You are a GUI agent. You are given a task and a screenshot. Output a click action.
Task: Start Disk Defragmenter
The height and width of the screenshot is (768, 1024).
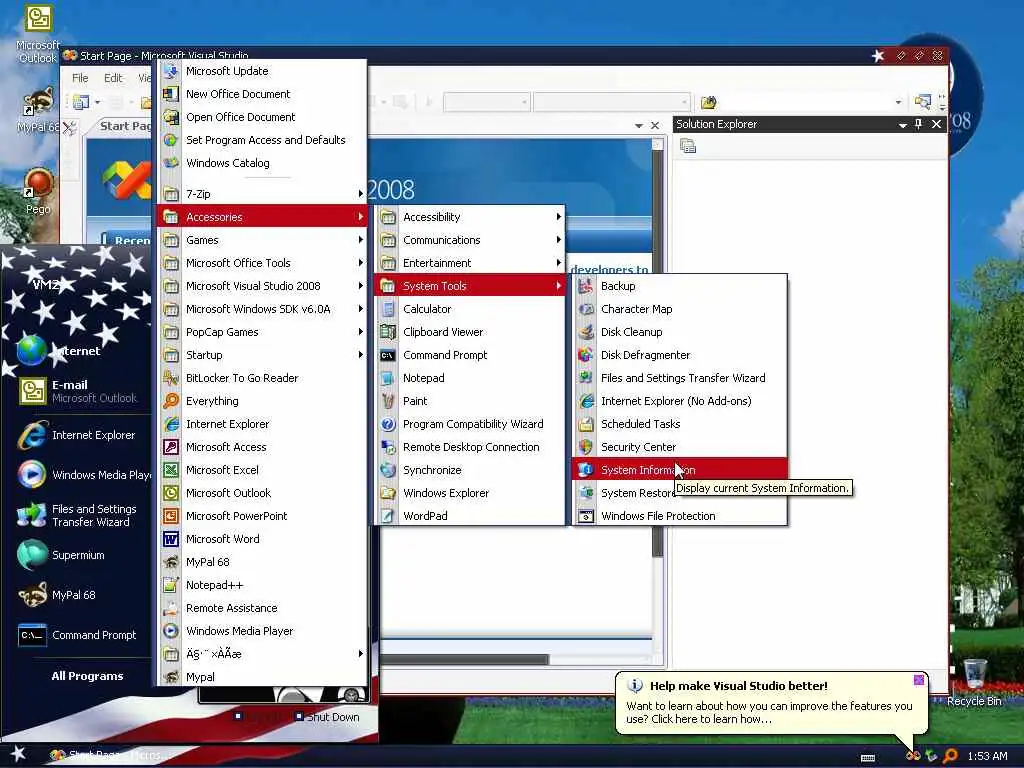(679, 355)
